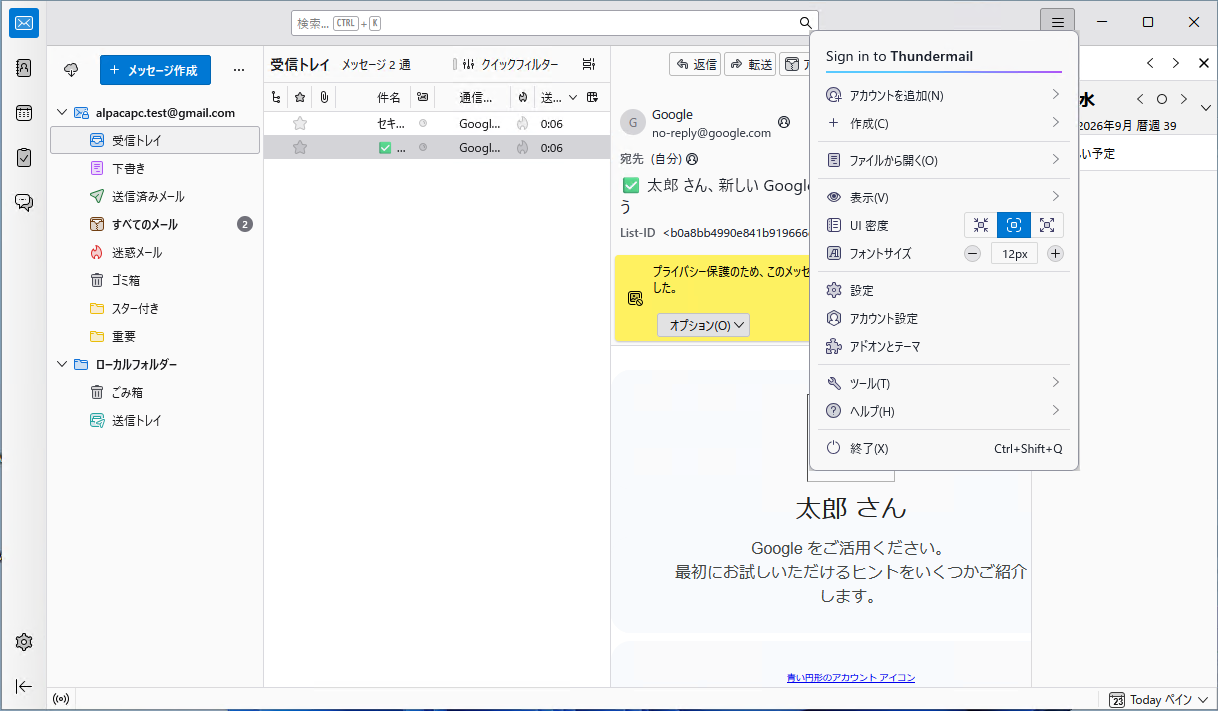Go to today circle in calendar pane

[x=1162, y=99]
